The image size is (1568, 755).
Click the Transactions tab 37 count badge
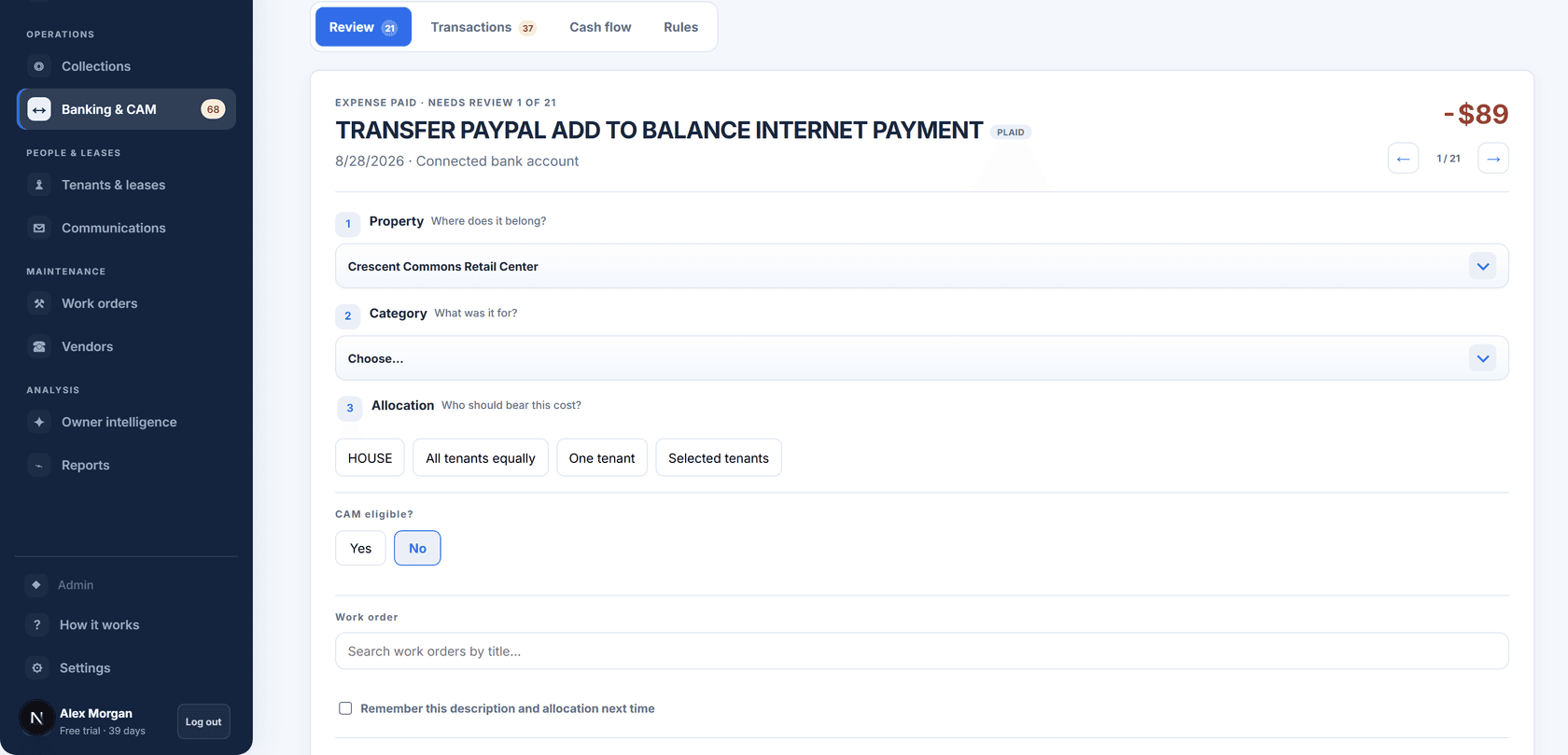click(527, 28)
